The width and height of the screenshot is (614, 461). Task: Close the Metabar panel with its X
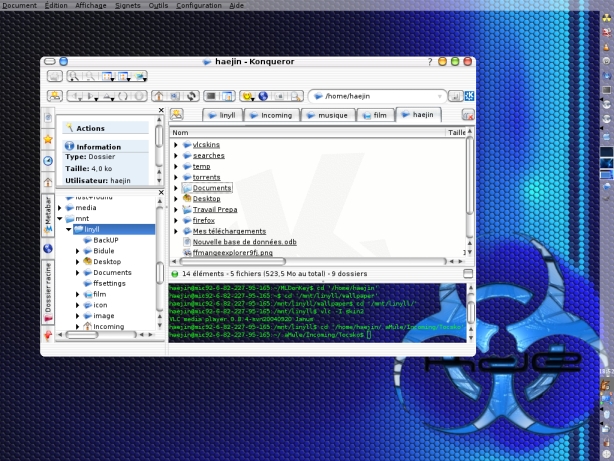tap(161, 110)
